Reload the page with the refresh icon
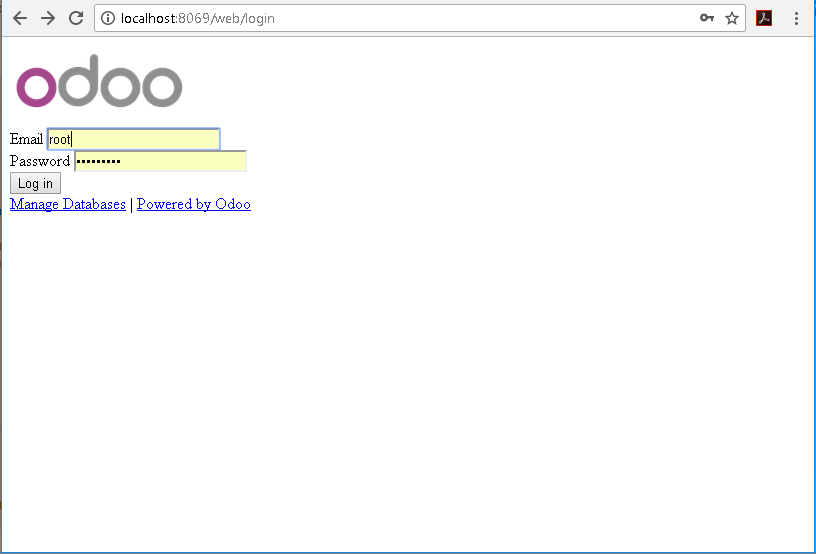 coord(76,18)
